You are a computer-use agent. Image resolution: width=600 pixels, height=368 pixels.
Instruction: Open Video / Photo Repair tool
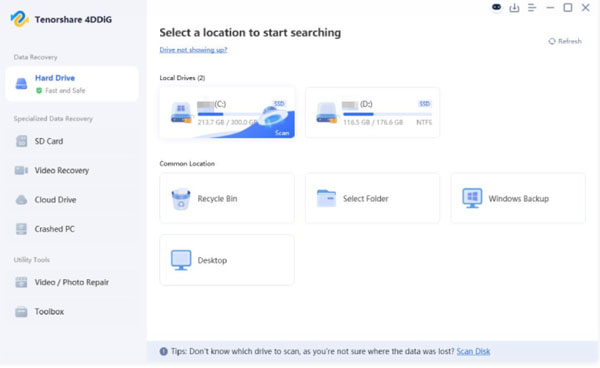click(x=72, y=282)
